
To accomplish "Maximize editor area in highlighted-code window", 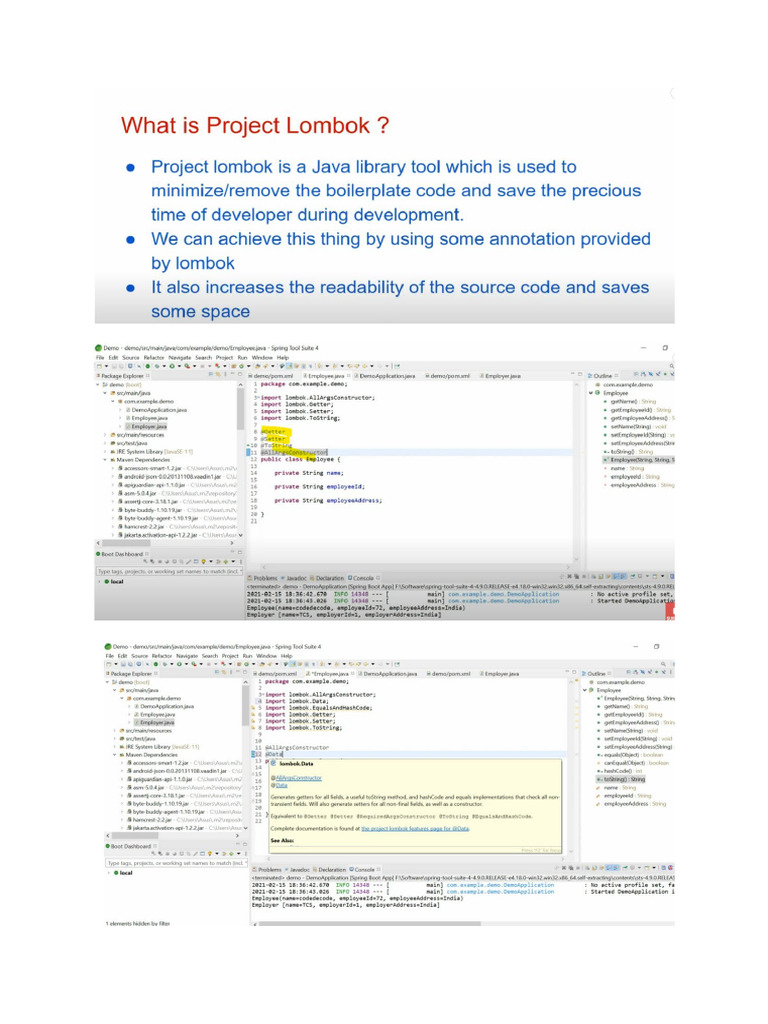I will point(579,375).
